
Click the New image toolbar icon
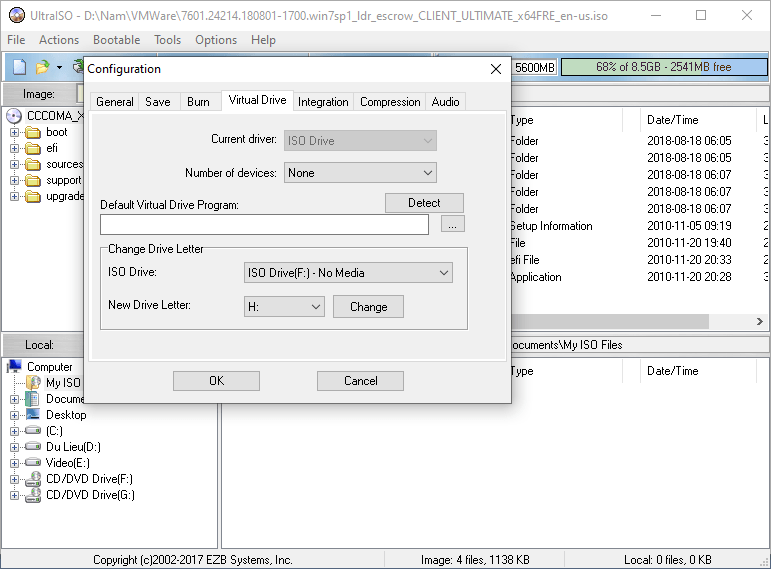point(19,67)
